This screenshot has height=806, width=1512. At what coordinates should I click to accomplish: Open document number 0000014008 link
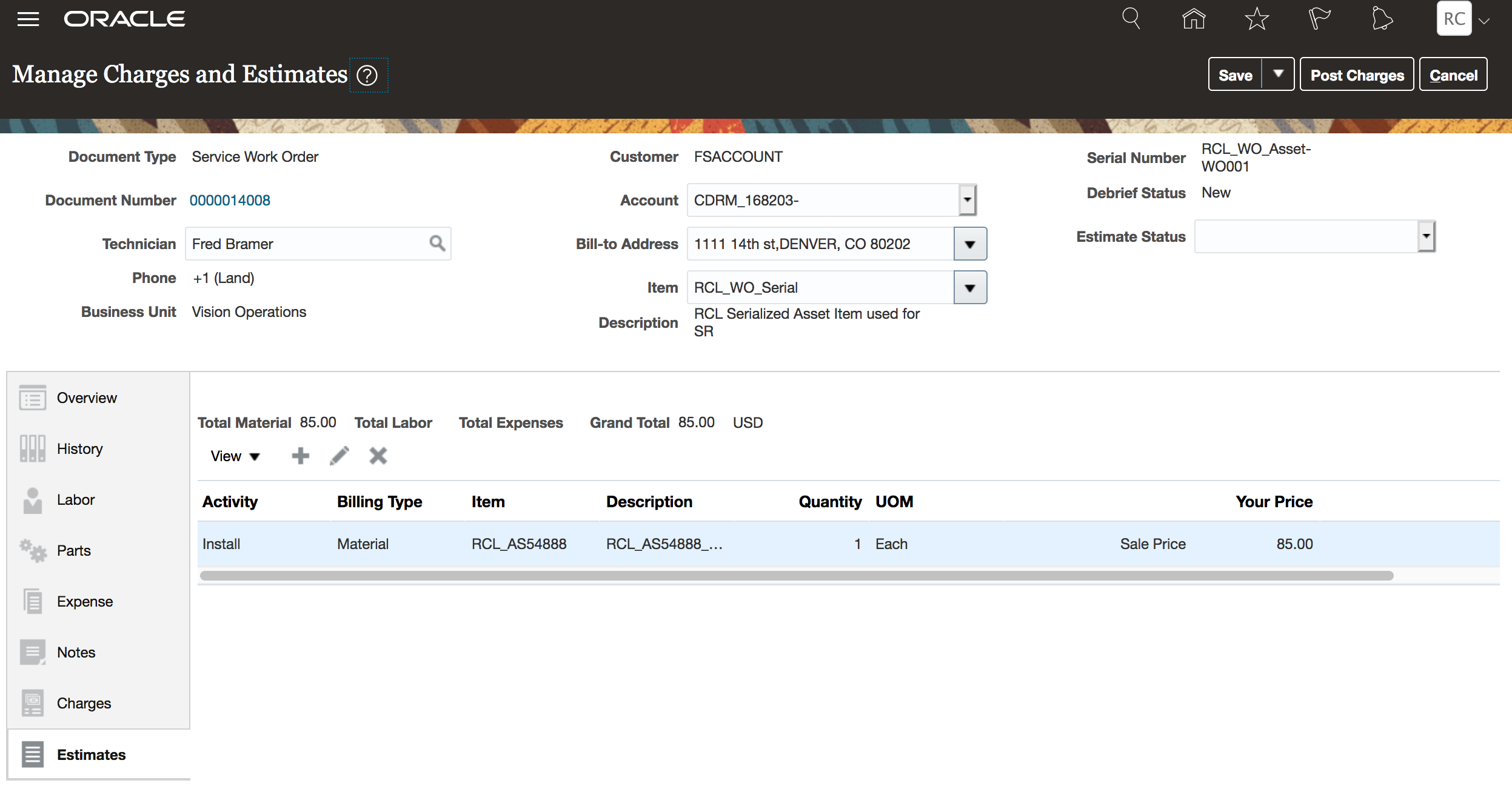[230, 200]
